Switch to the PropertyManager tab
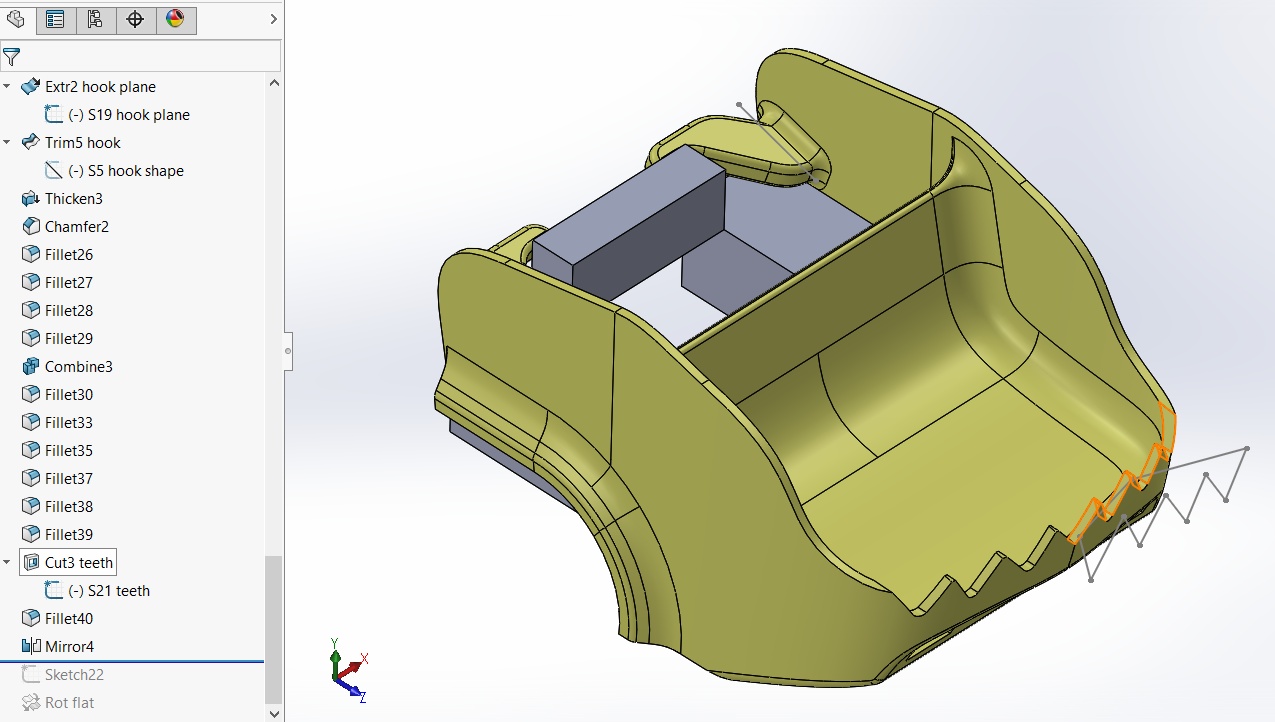The height and width of the screenshot is (722, 1275). point(56,19)
